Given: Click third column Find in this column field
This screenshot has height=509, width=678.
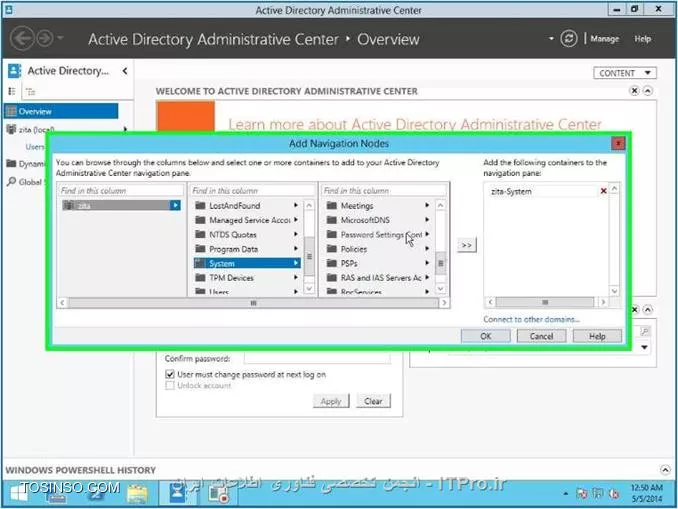Looking at the screenshot, I should [x=384, y=190].
